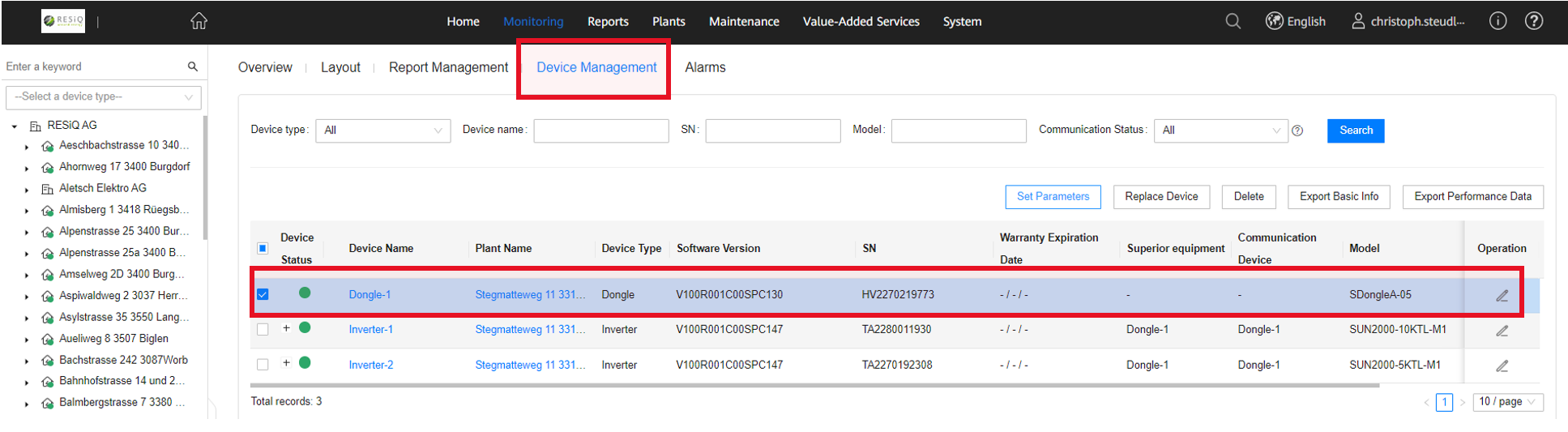Click green status dot of Inverter-2
This screenshot has height=432, width=1568.
point(305,362)
